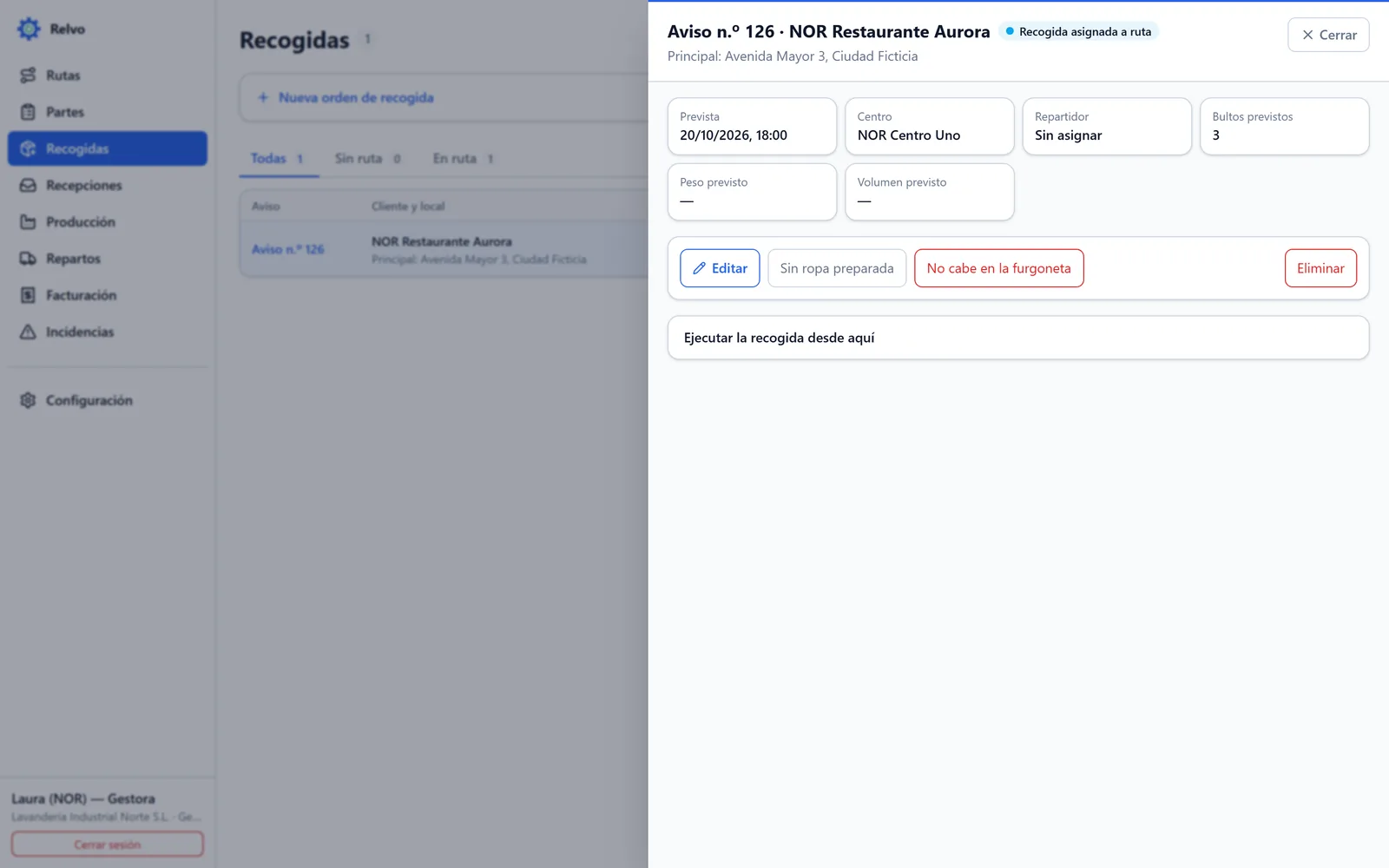Click the Repartos truck icon
The height and width of the screenshot is (868, 1389).
point(28,259)
